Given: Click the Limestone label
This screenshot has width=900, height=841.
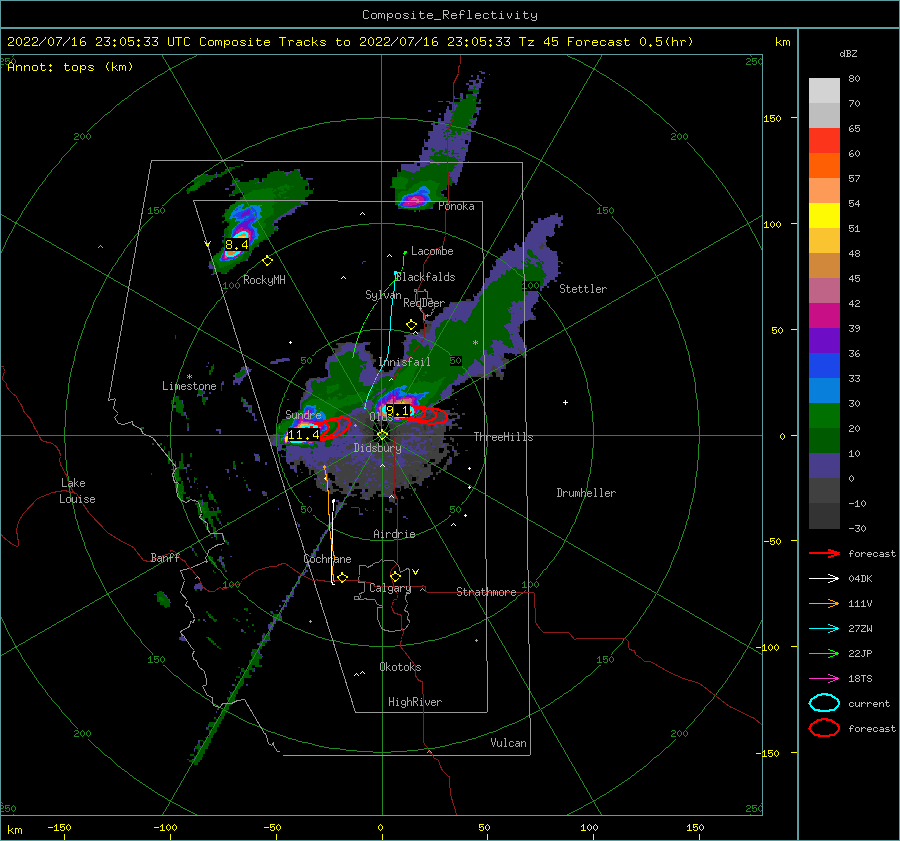Looking at the screenshot, I should pyautogui.click(x=189, y=386).
